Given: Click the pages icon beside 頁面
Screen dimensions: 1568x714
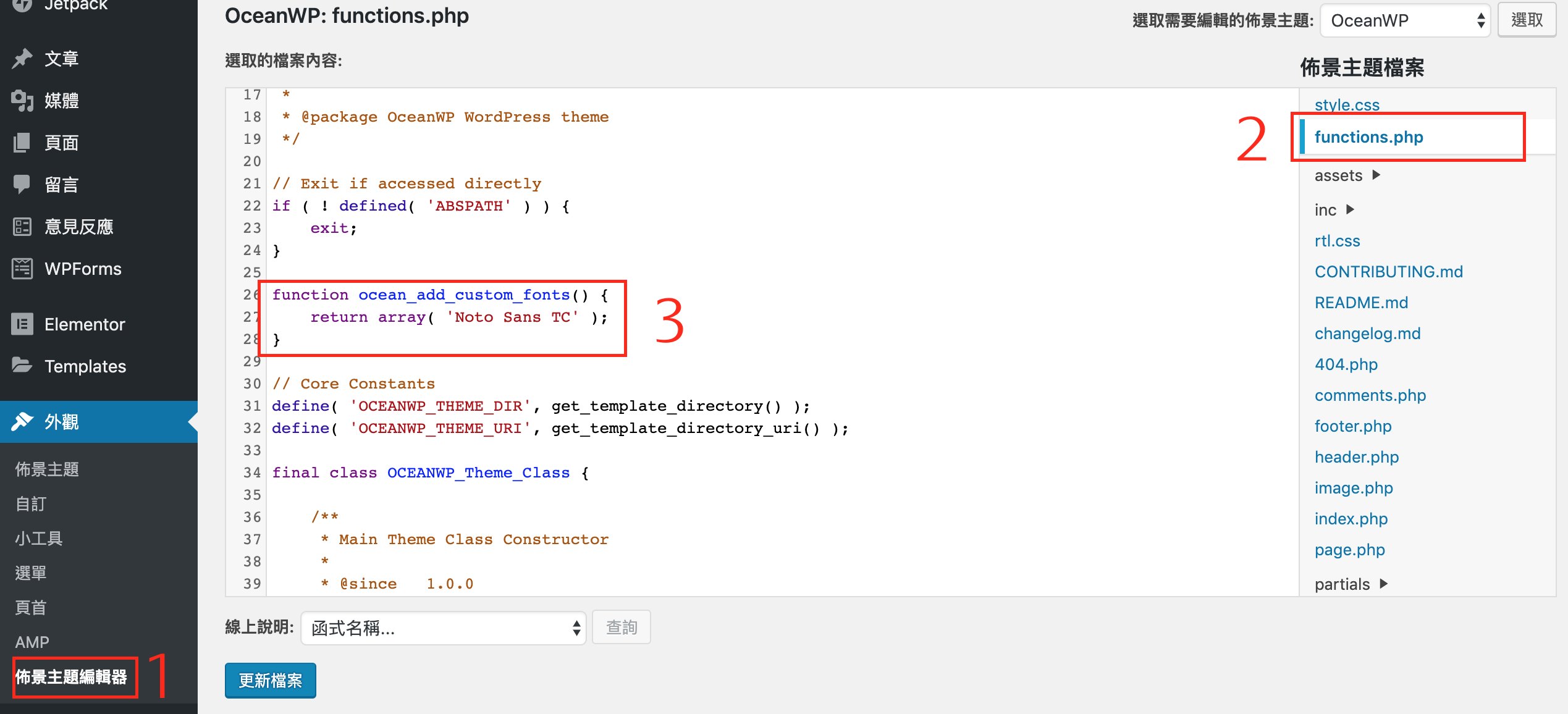Looking at the screenshot, I should click(x=22, y=143).
